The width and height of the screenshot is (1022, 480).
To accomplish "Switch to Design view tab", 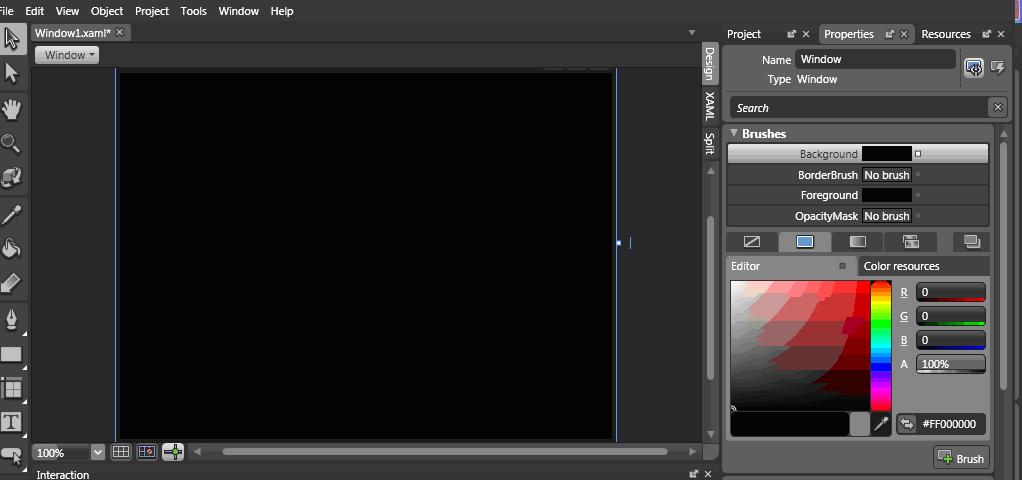I will pyautogui.click(x=710, y=63).
